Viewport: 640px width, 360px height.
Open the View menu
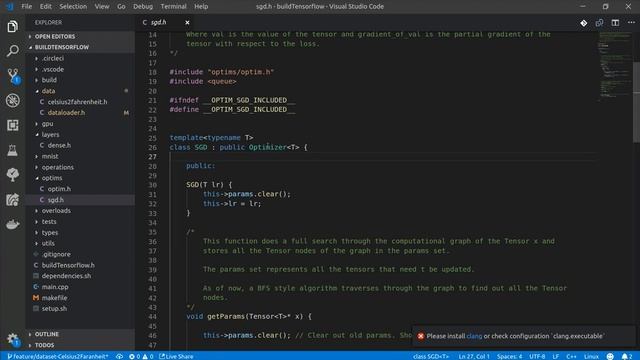[x=102, y=7]
